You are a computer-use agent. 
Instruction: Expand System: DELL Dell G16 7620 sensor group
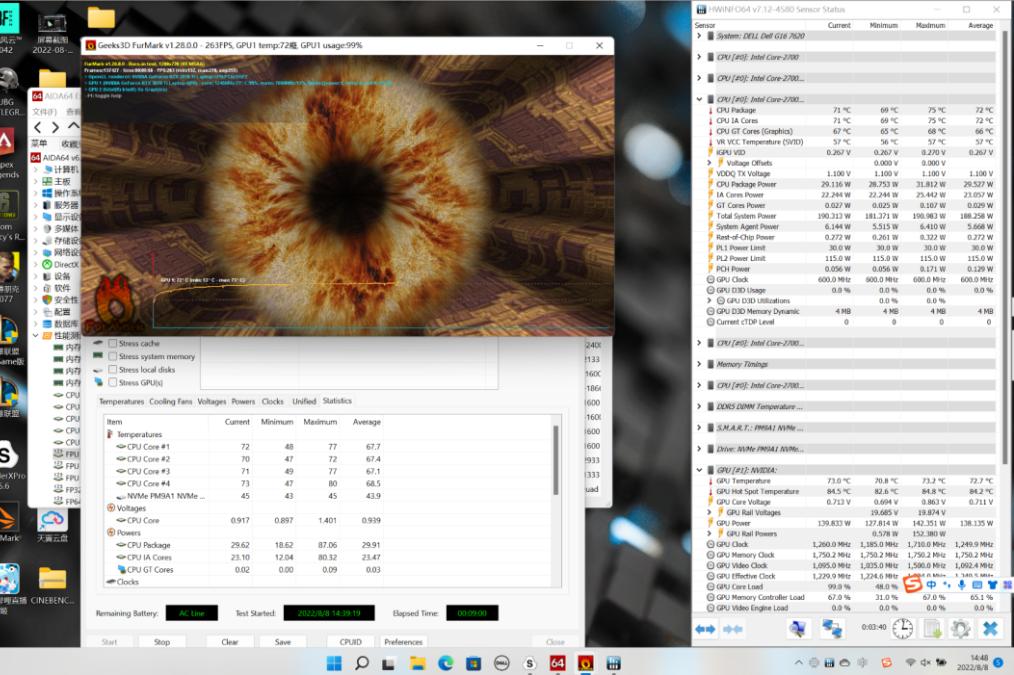coord(699,36)
